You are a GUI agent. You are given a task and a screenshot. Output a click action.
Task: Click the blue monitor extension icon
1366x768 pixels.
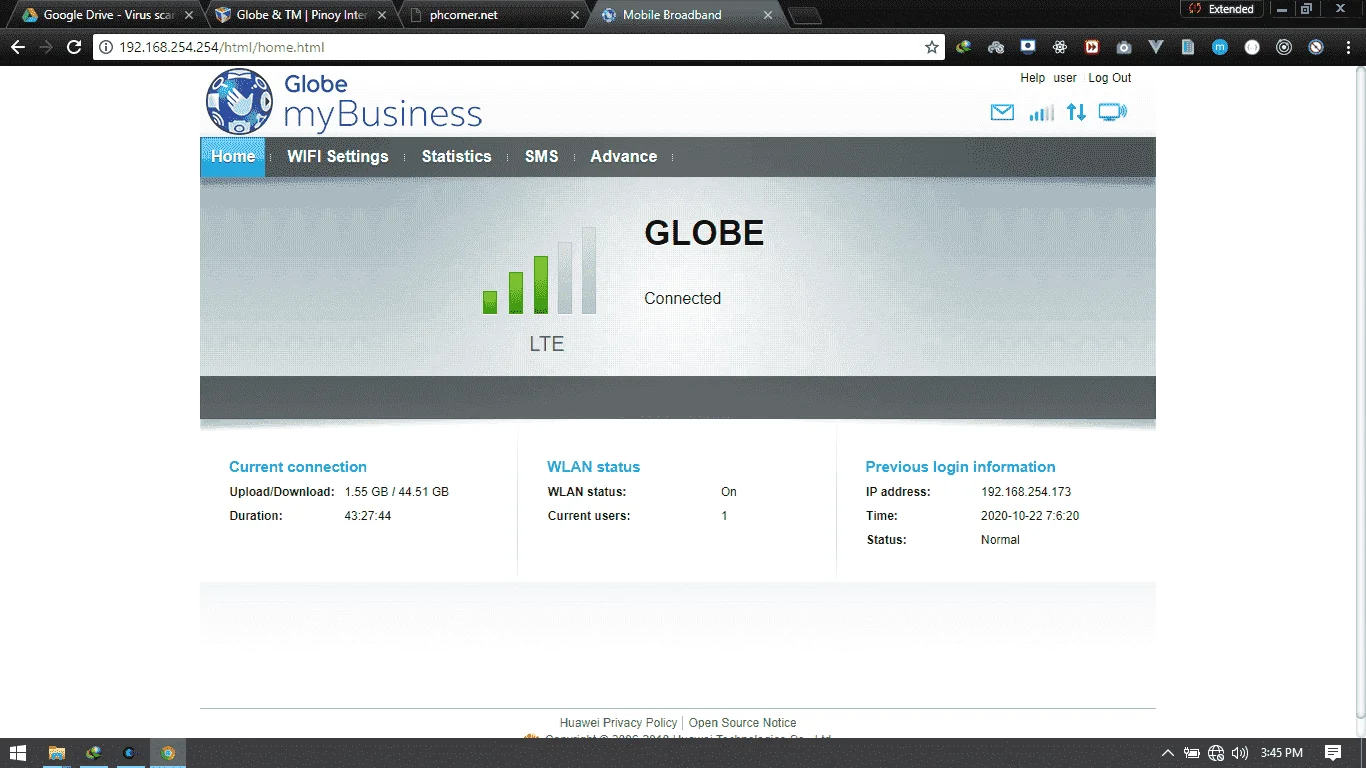coord(1027,47)
